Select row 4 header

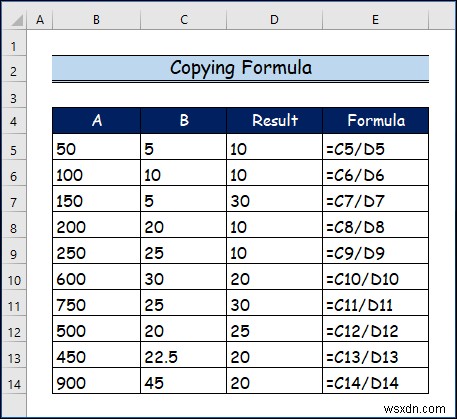click(14, 121)
